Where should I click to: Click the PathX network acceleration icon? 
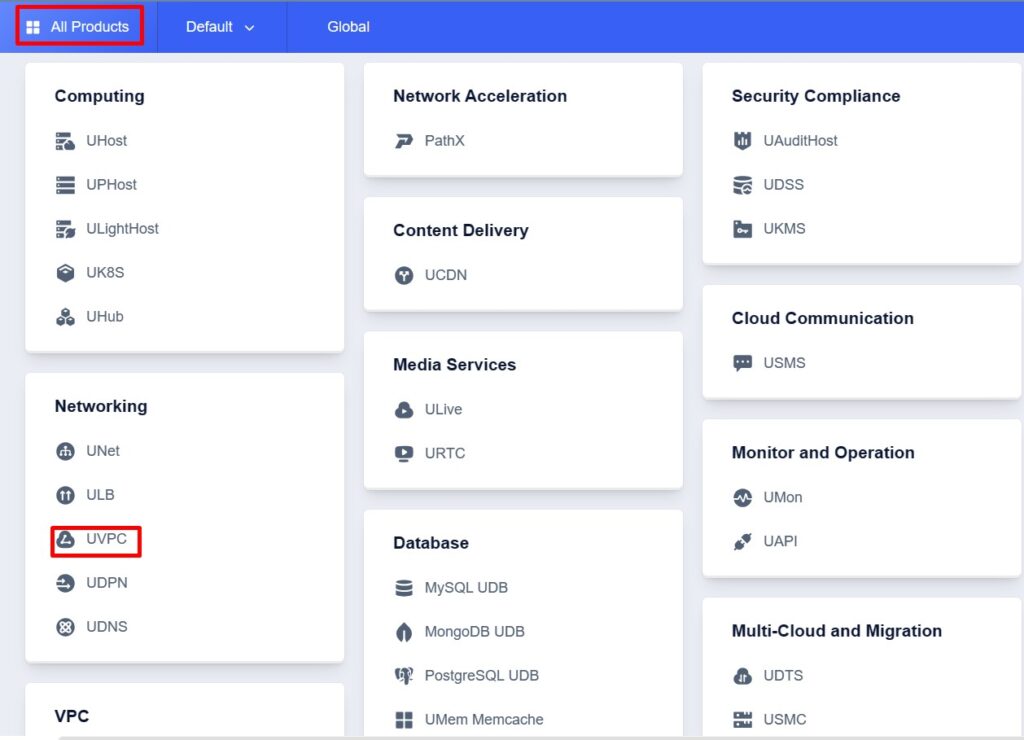coord(403,140)
